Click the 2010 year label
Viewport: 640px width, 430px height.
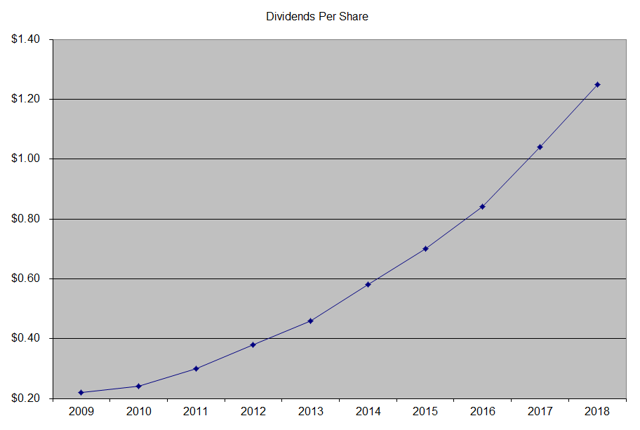click(x=138, y=411)
